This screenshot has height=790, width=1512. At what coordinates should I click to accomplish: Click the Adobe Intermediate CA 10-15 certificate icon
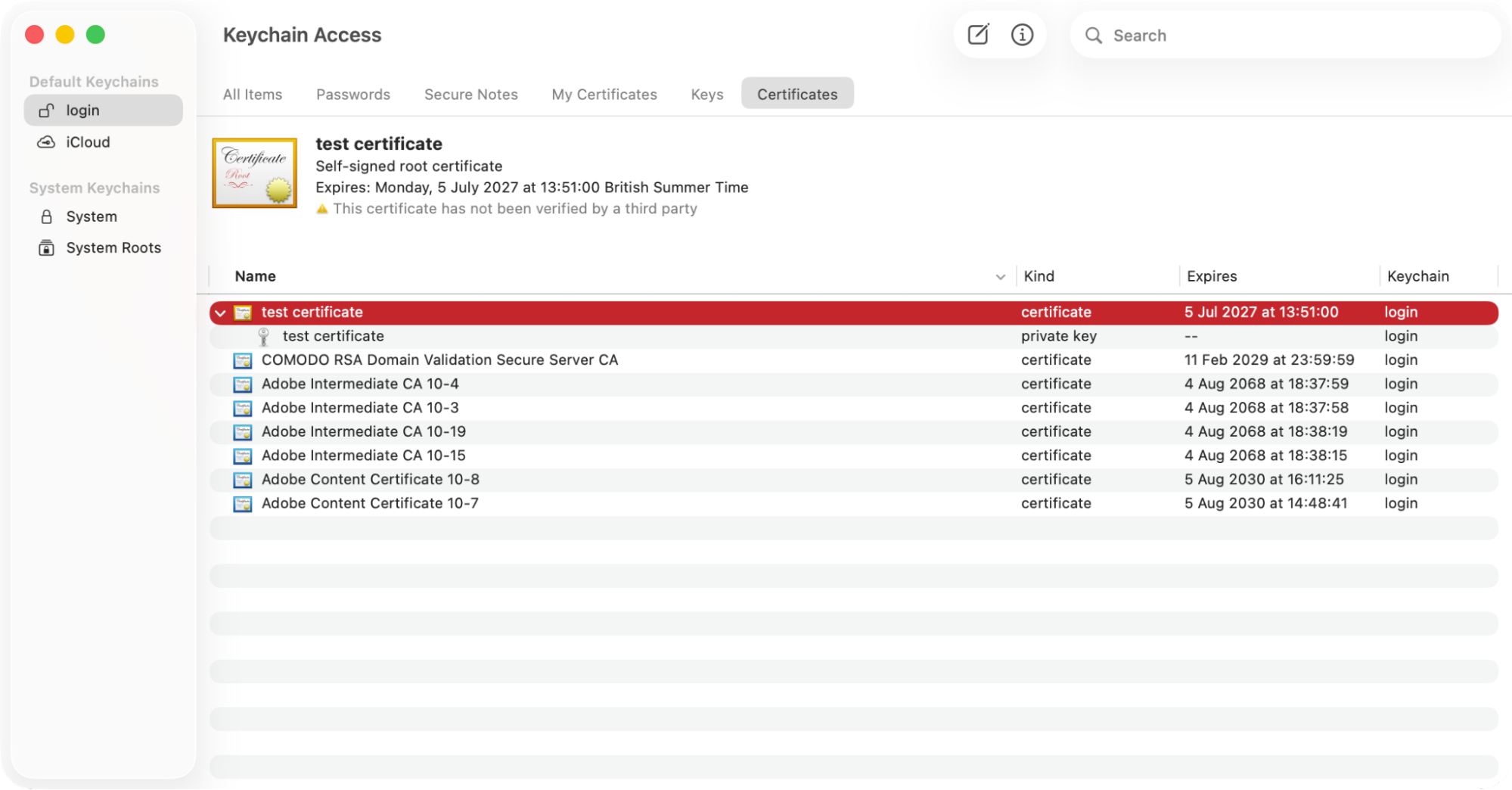pyautogui.click(x=243, y=456)
